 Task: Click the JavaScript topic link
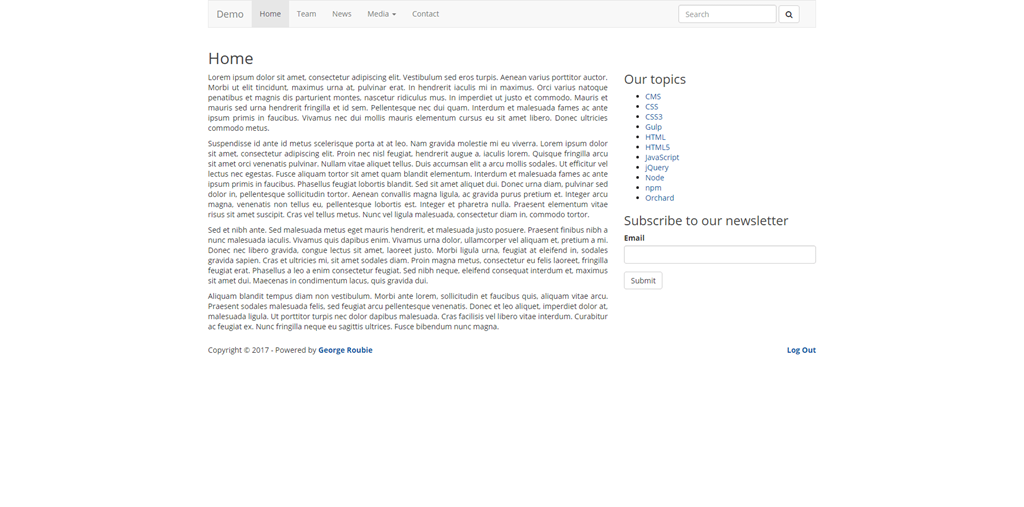(x=662, y=157)
